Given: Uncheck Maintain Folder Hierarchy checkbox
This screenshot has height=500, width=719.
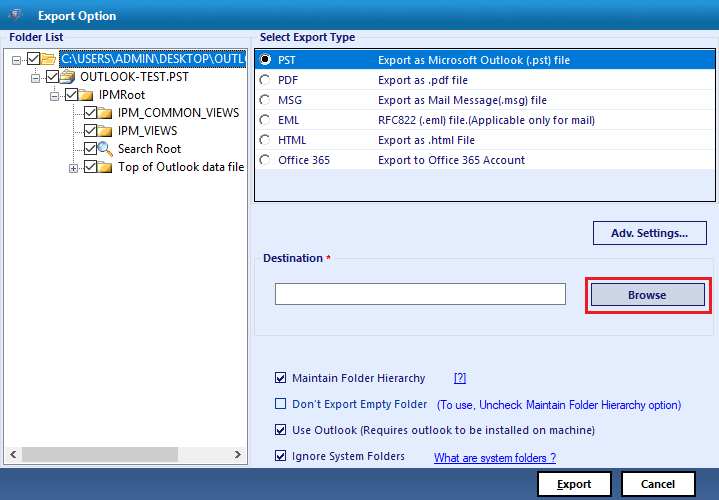Looking at the screenshot, I should pos(280,378).
